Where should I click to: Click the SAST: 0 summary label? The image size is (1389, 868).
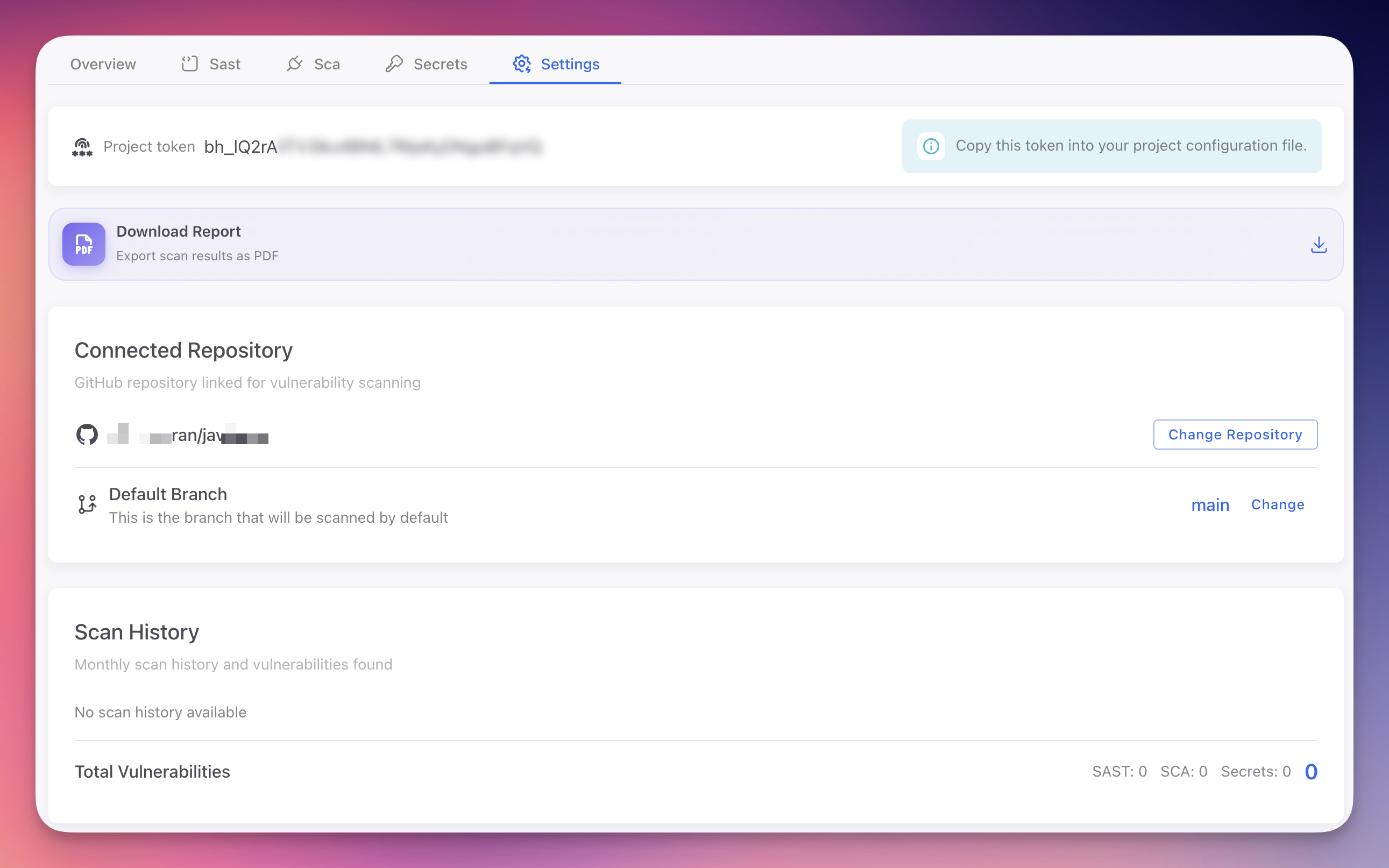tap(1118, 772)
